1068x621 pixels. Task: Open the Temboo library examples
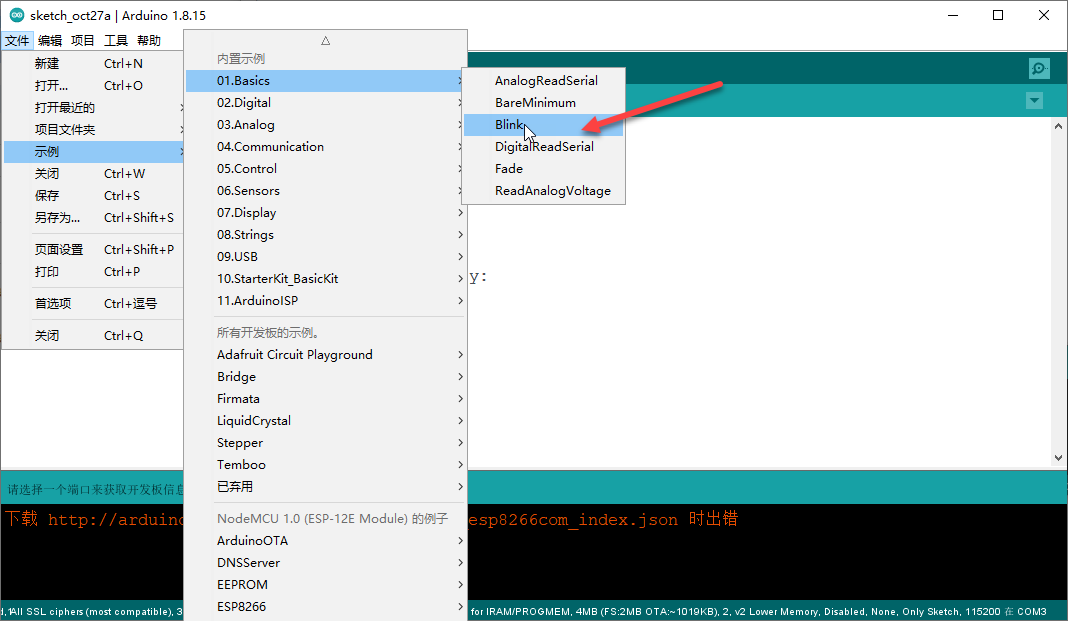point(326,464)
